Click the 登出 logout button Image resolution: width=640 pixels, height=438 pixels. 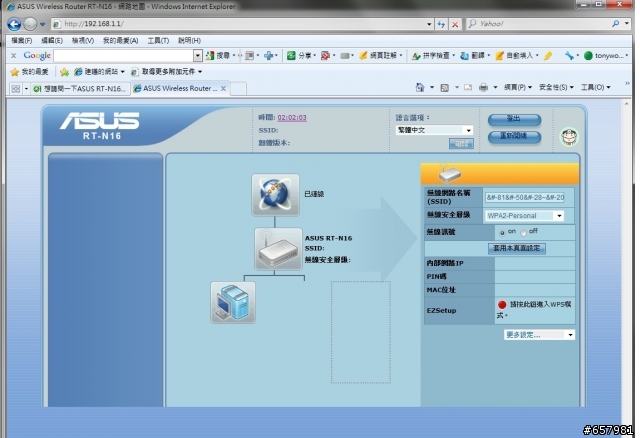point(514,119)
